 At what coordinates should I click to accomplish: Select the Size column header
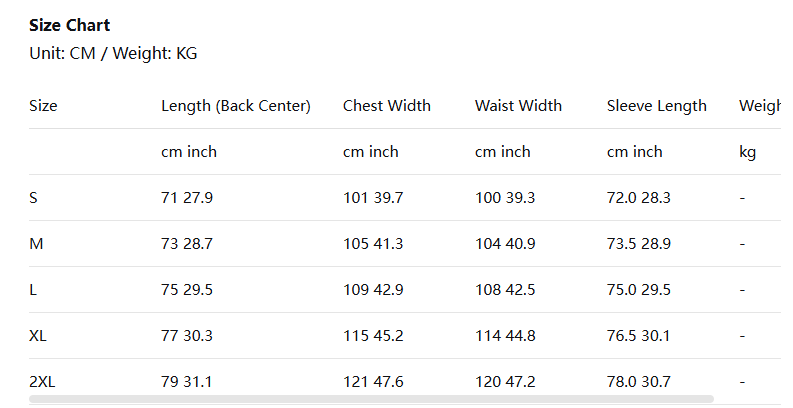pyautogui.click(x=44, y=106)
